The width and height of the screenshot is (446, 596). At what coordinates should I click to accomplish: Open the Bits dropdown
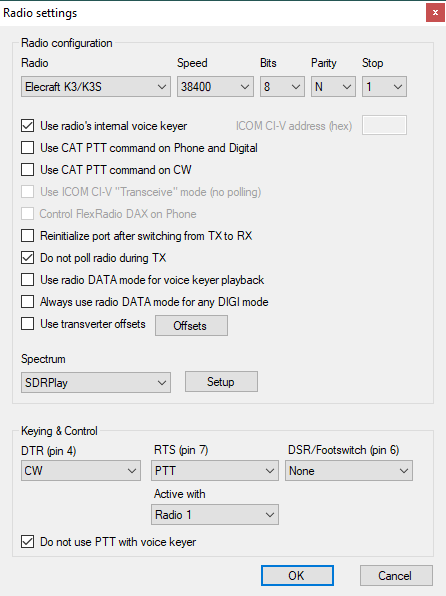tap(282, 87)
